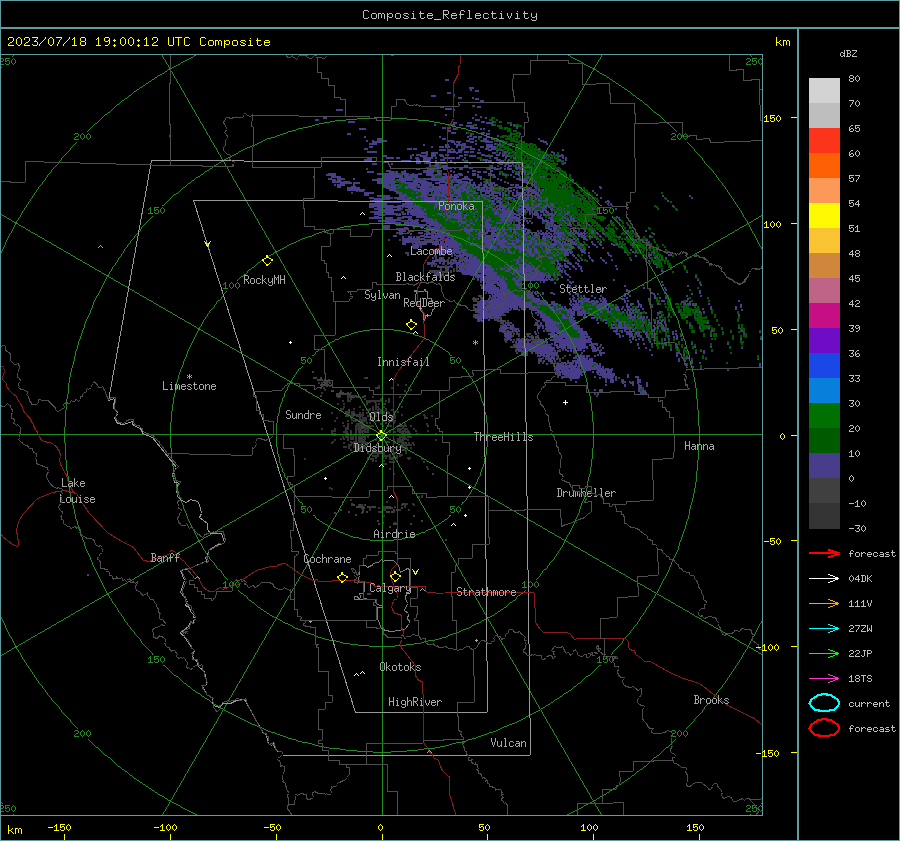The height and width of the screenshot is (841, 900).
Task: Select the red 60–65 dBZ swatch
Action: (x=824, y=141)
